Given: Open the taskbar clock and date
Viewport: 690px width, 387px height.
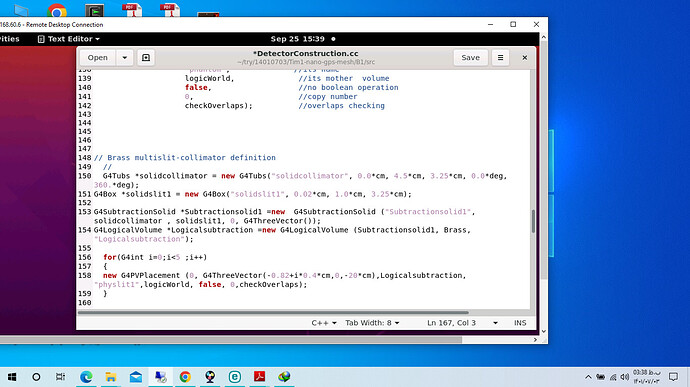Looking at the screenshot, I should (647, 377).
